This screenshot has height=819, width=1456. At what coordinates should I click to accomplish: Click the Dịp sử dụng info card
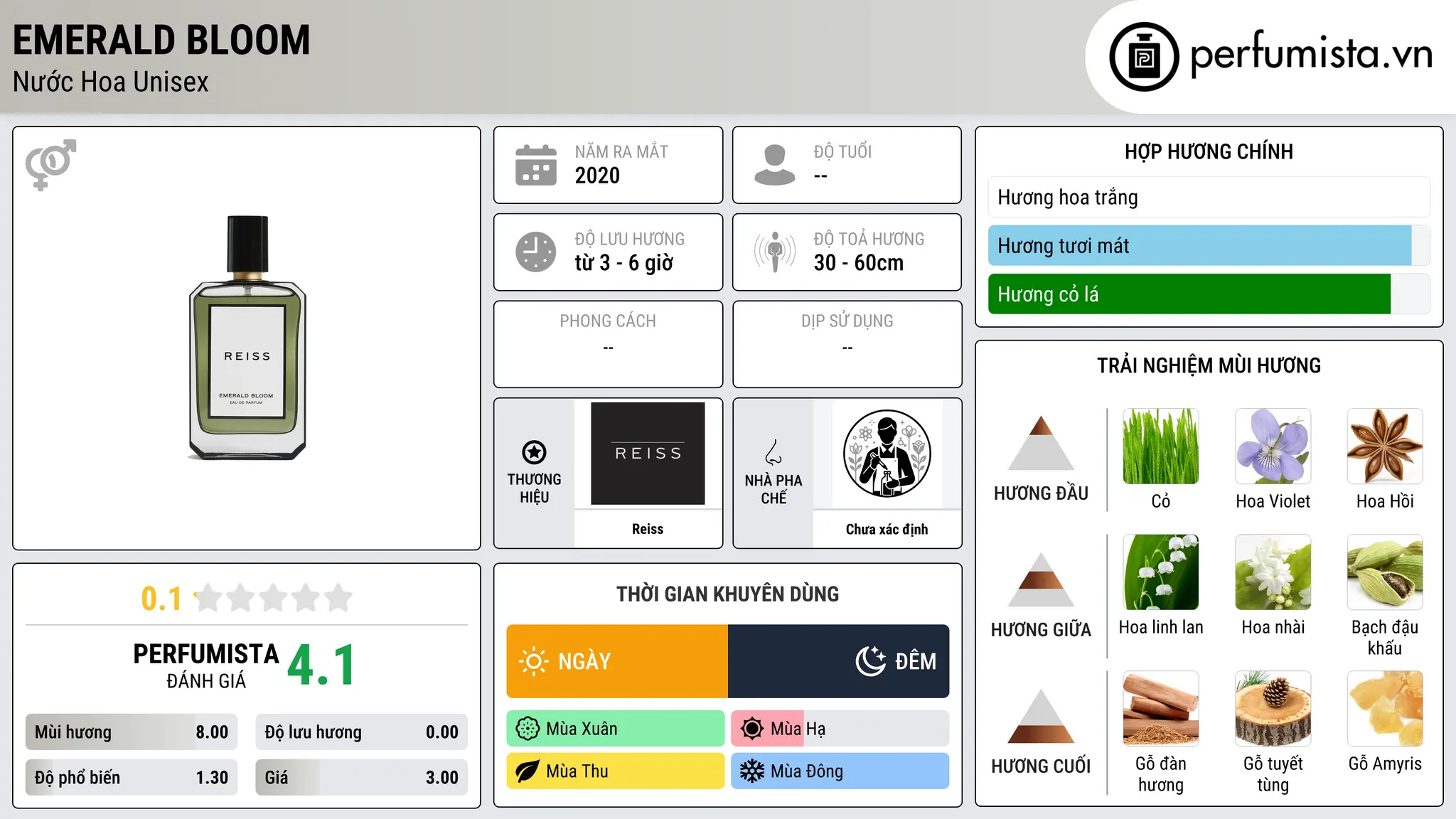click(x=847, y=344)
